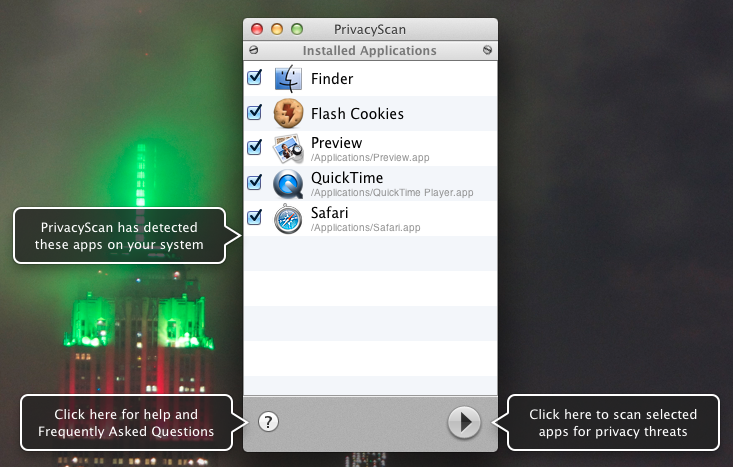Select the "QuickTime" row label

347,178
